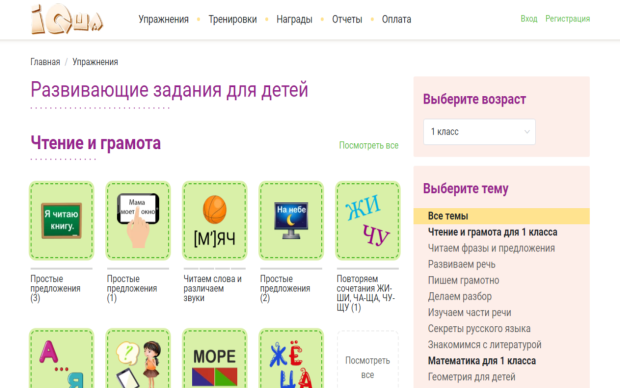Select 'Развиваем речь' topic
The height and width of the screenshot is (388, 620).
[x=461, y=264]
